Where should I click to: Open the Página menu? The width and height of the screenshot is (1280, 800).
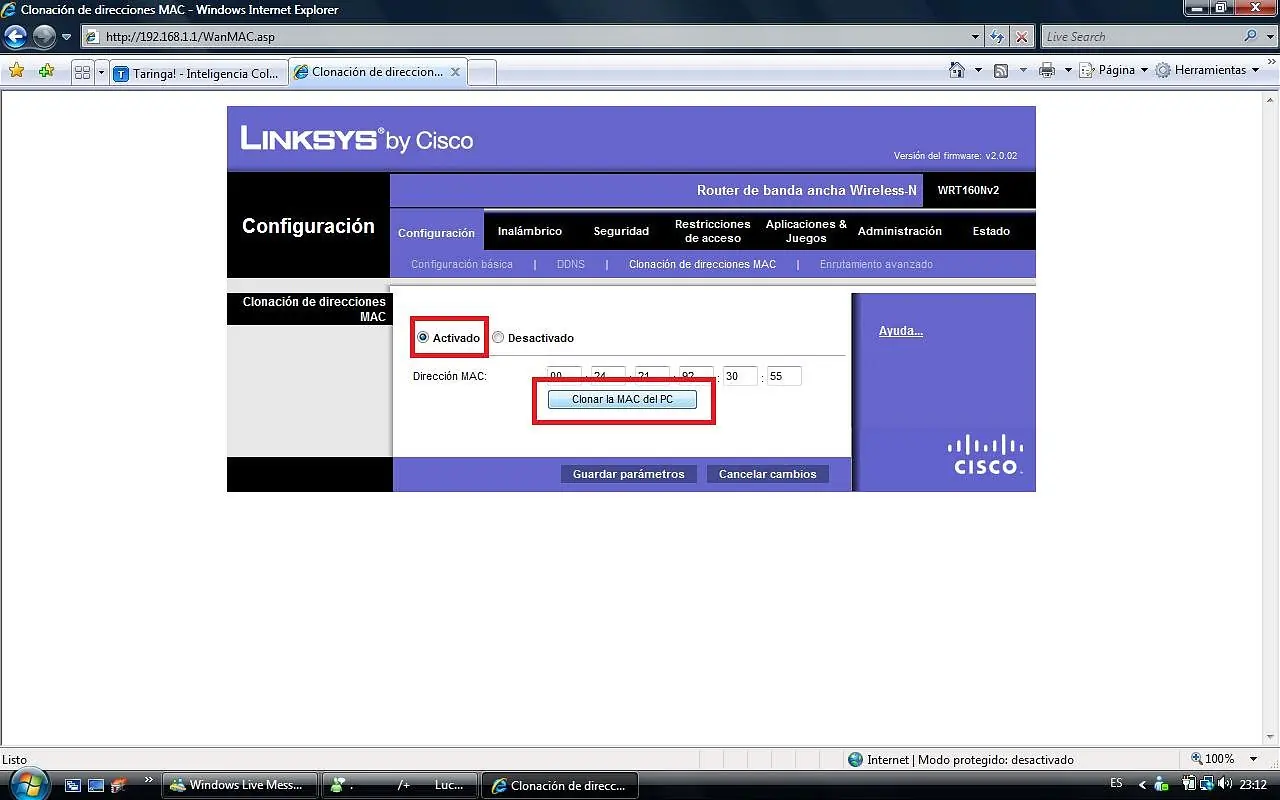coord(1115,70)
